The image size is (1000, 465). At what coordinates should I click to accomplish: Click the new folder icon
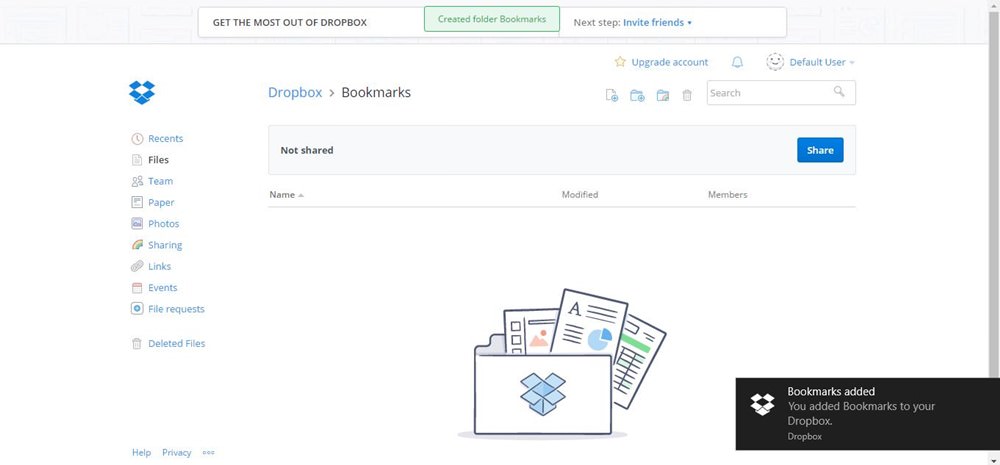637,96
